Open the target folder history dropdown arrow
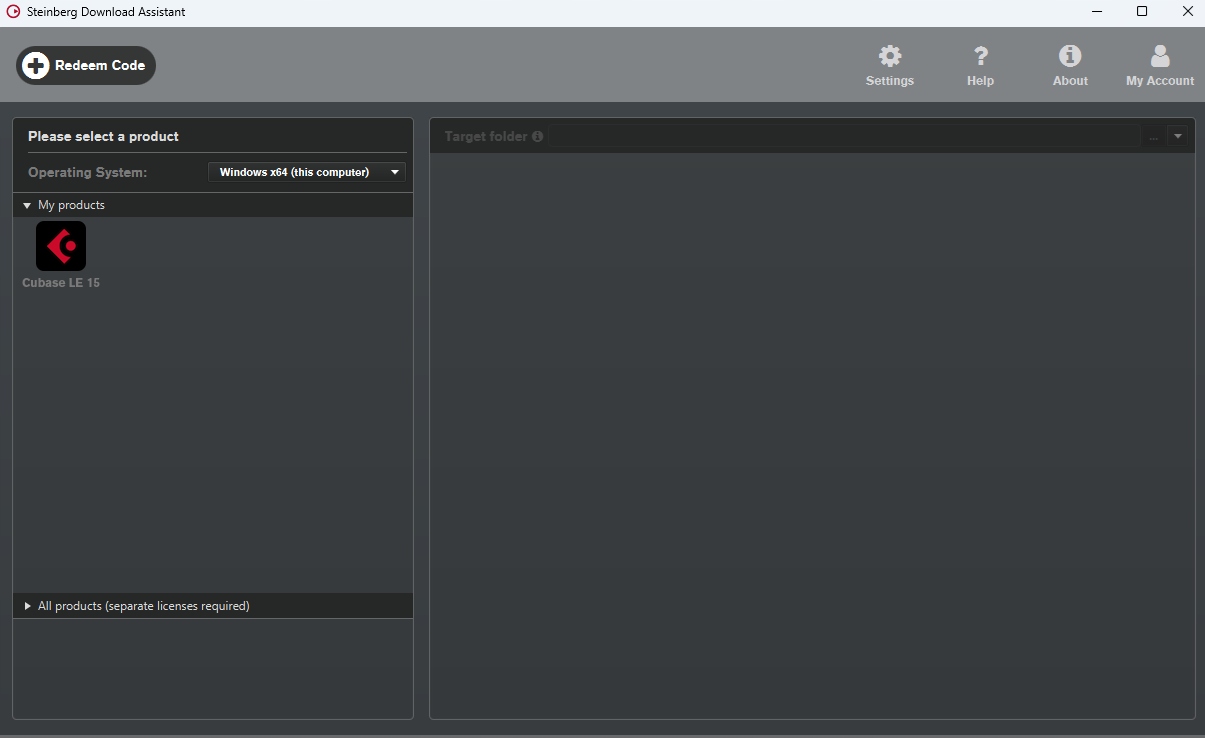 point(1177,136)
